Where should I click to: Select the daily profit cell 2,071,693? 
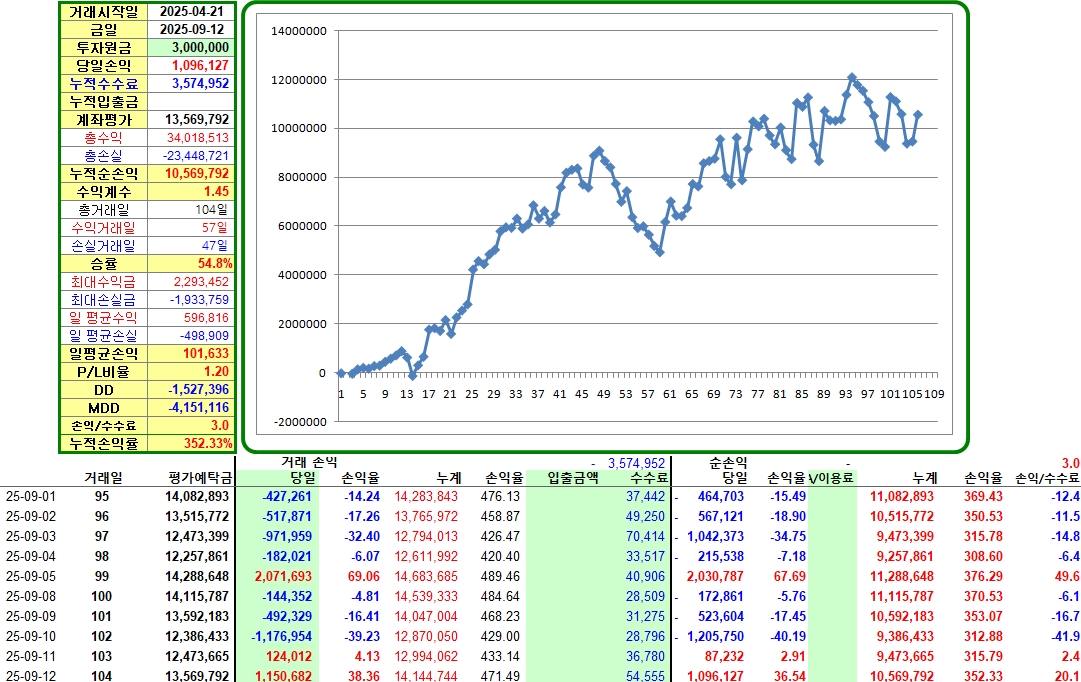283,576
